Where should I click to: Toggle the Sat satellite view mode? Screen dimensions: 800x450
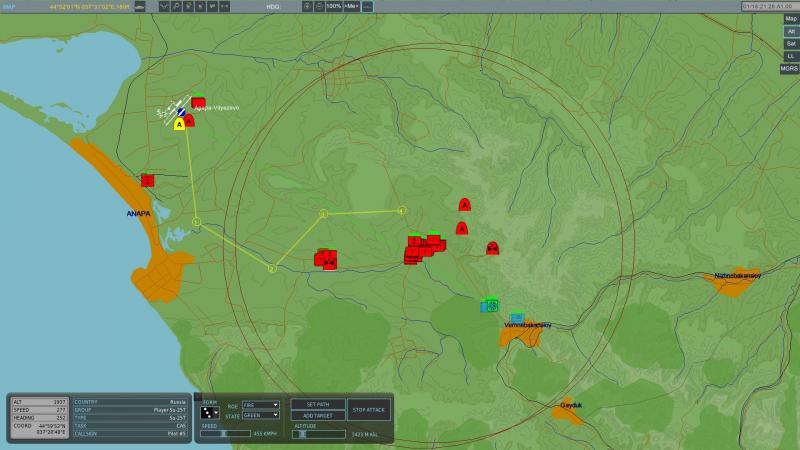coord(790,44)
